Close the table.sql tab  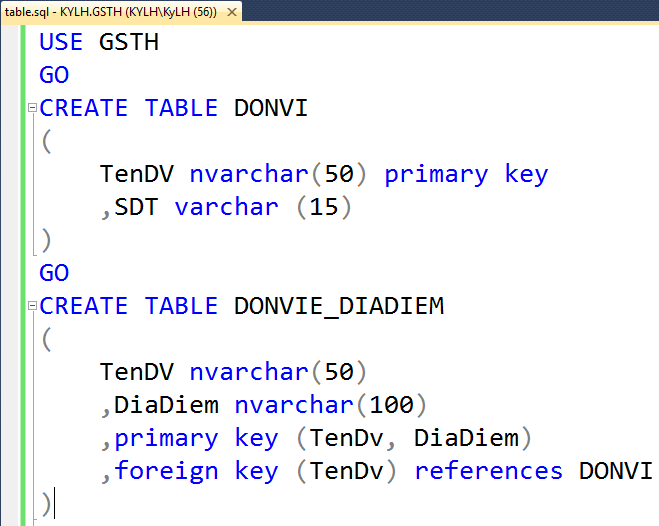click(232, 12)
